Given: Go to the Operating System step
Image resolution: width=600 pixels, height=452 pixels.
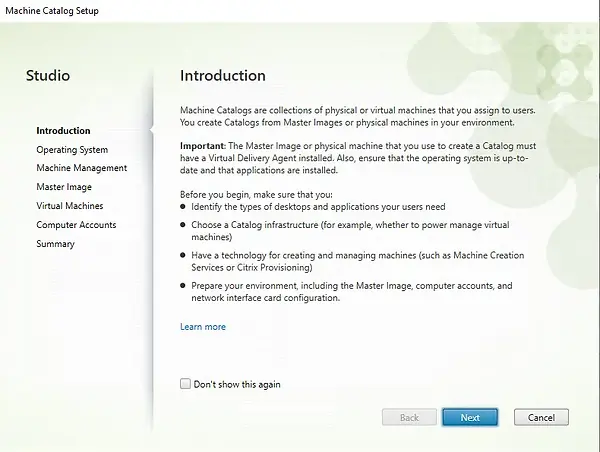Looking at the screenshot, I should (72, 150).
